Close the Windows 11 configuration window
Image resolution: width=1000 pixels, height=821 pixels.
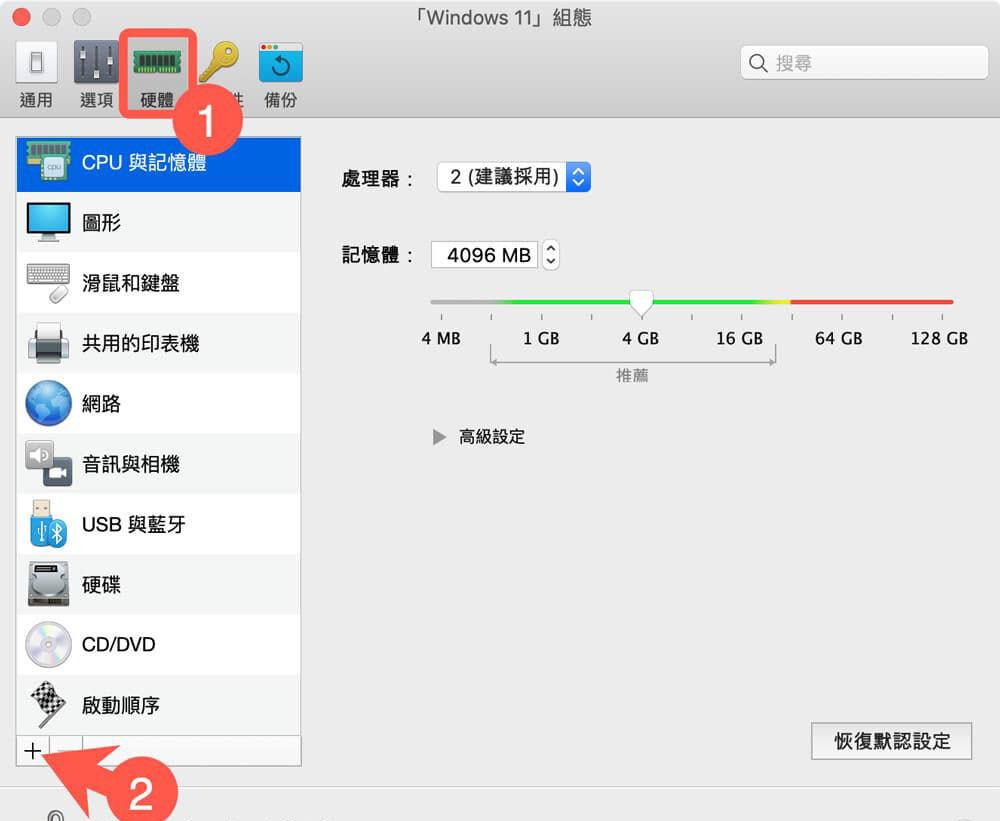click(x=22, y=17)
